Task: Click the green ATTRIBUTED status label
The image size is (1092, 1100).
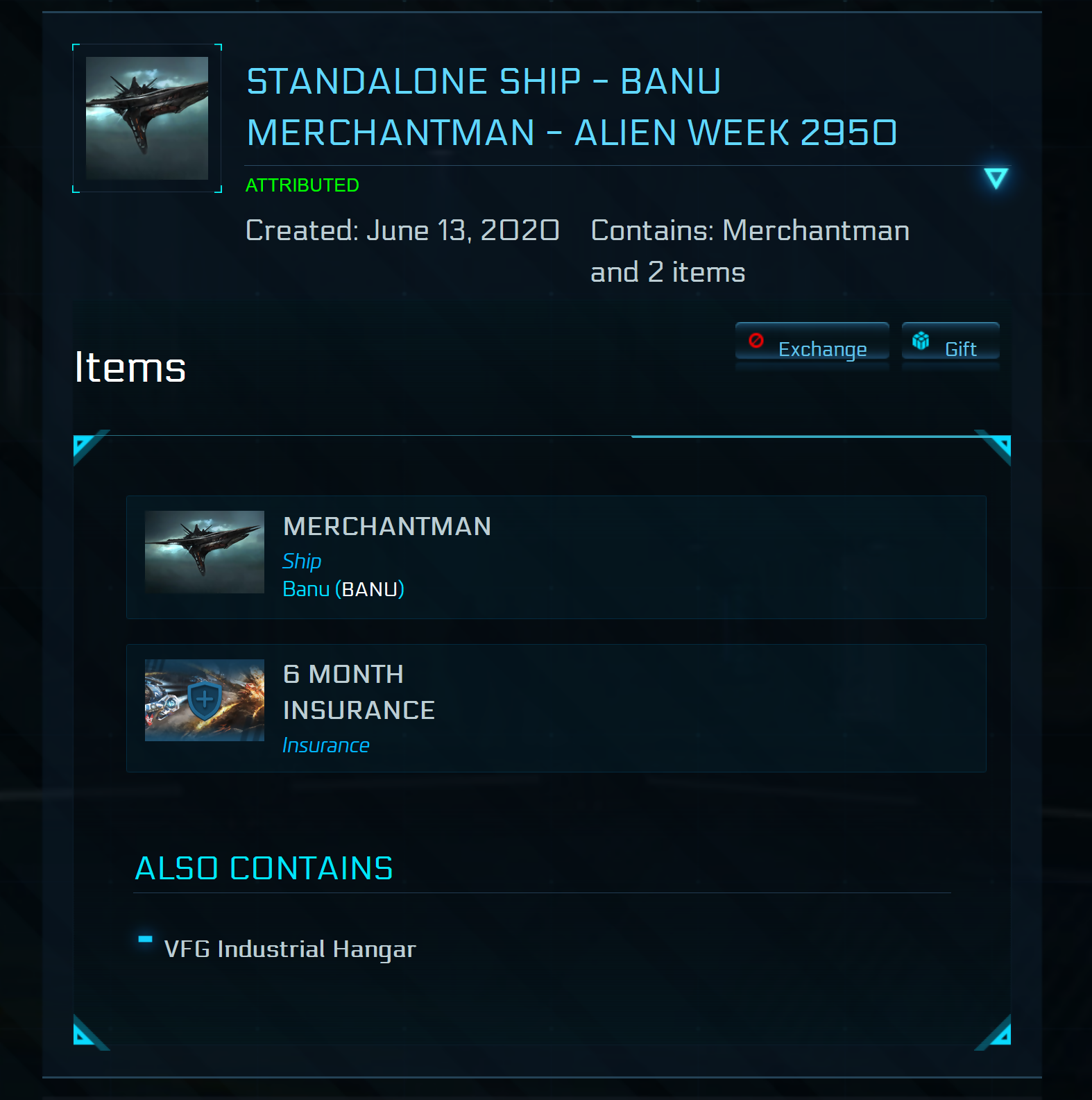Action: pyautogui.click(x=302, y=185)
